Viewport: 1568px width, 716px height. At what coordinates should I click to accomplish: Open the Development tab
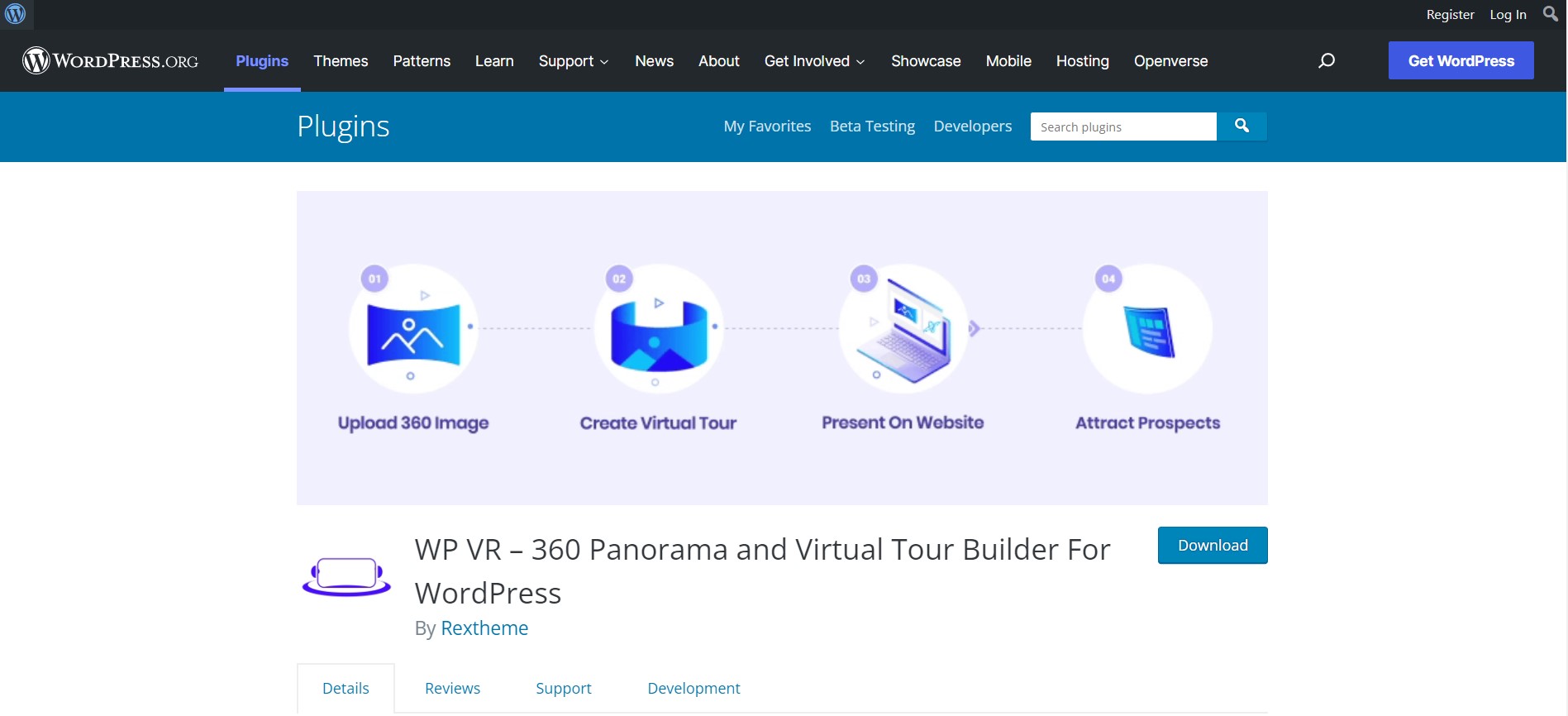[693, 689]
